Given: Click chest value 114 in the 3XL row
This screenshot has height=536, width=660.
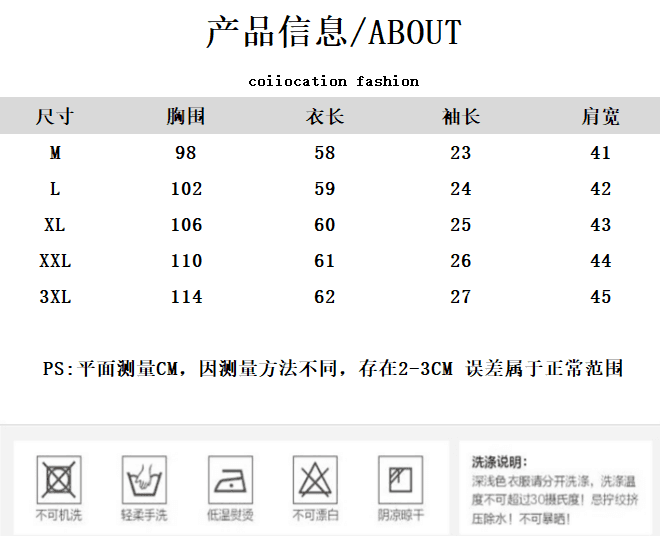Looking at the screenshot, I should (186, 297).
